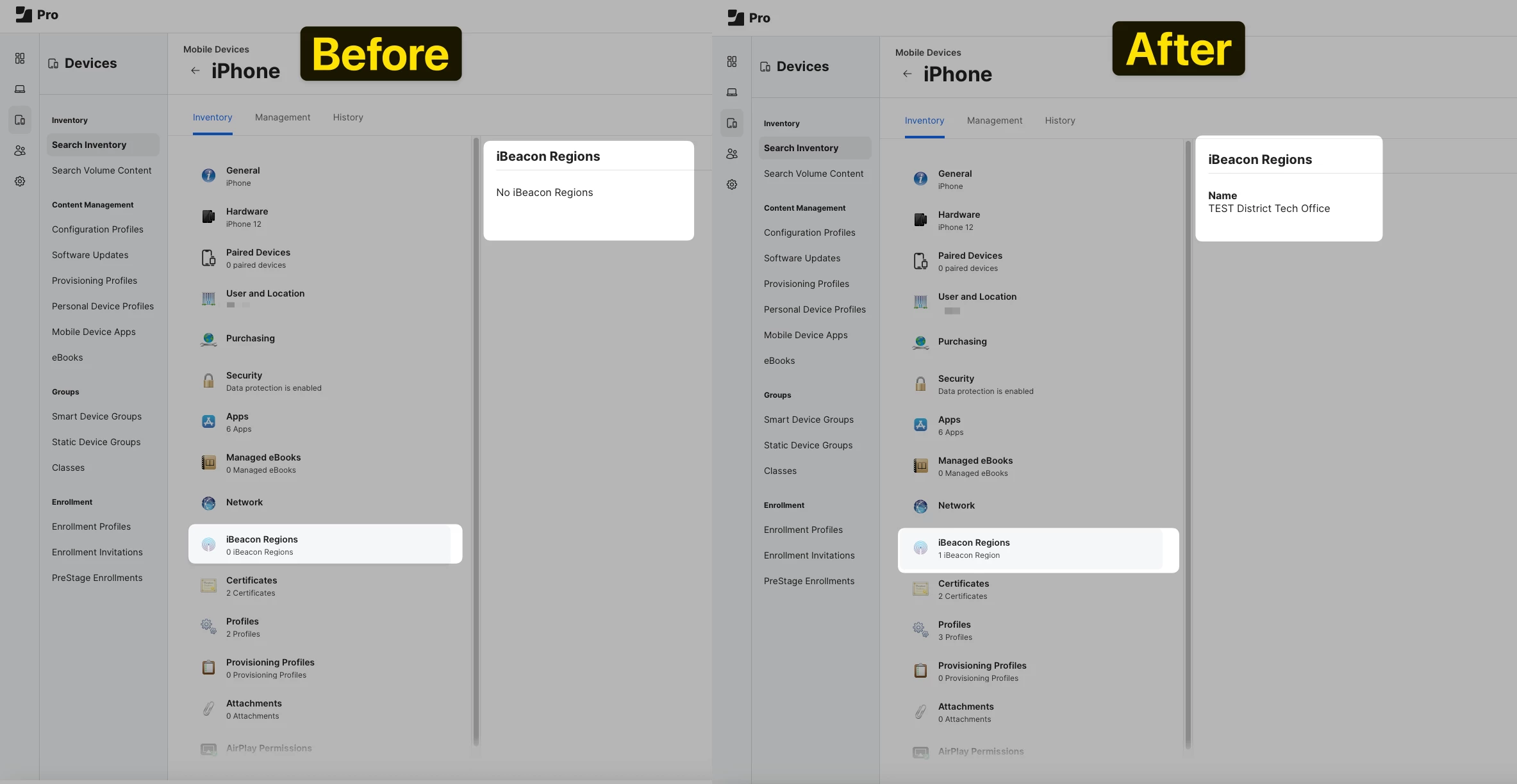The image size is (1517, 784).
Task: Click the computers laptop icon in Before rail
Action: click(x=20, y=89)
